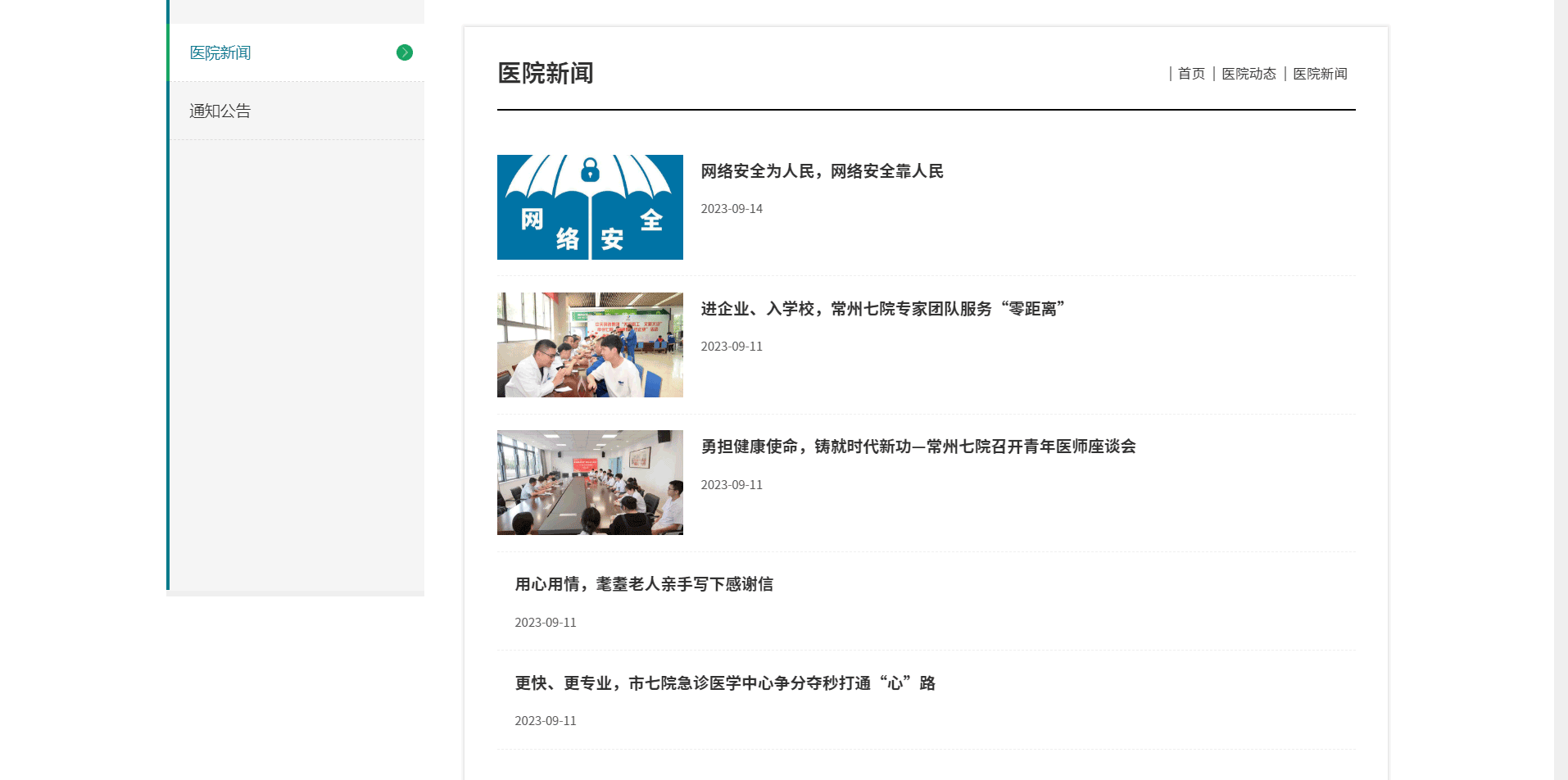Click the large 医院新闻 page heading
1568x780 pixels.
(546, 73)
